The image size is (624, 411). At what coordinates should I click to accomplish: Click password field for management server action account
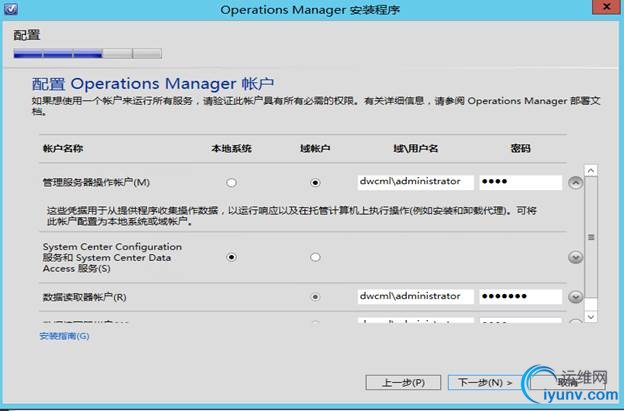[521, 182]
